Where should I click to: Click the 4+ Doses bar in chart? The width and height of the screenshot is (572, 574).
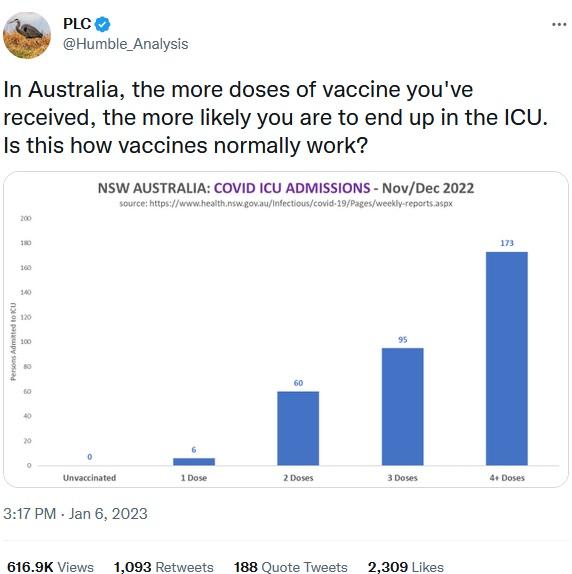[x=506, y=358]
